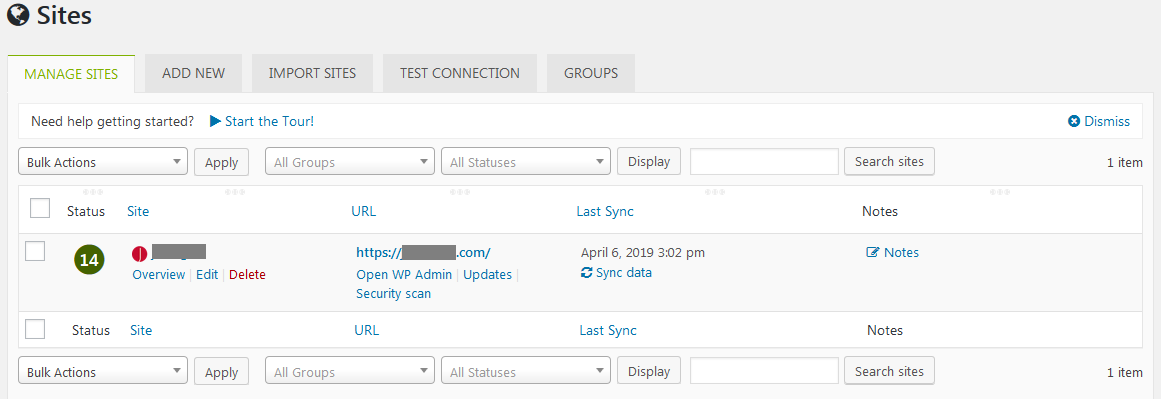Click the red site favicon icon
1161x399 pixels.
click(139, 253)
